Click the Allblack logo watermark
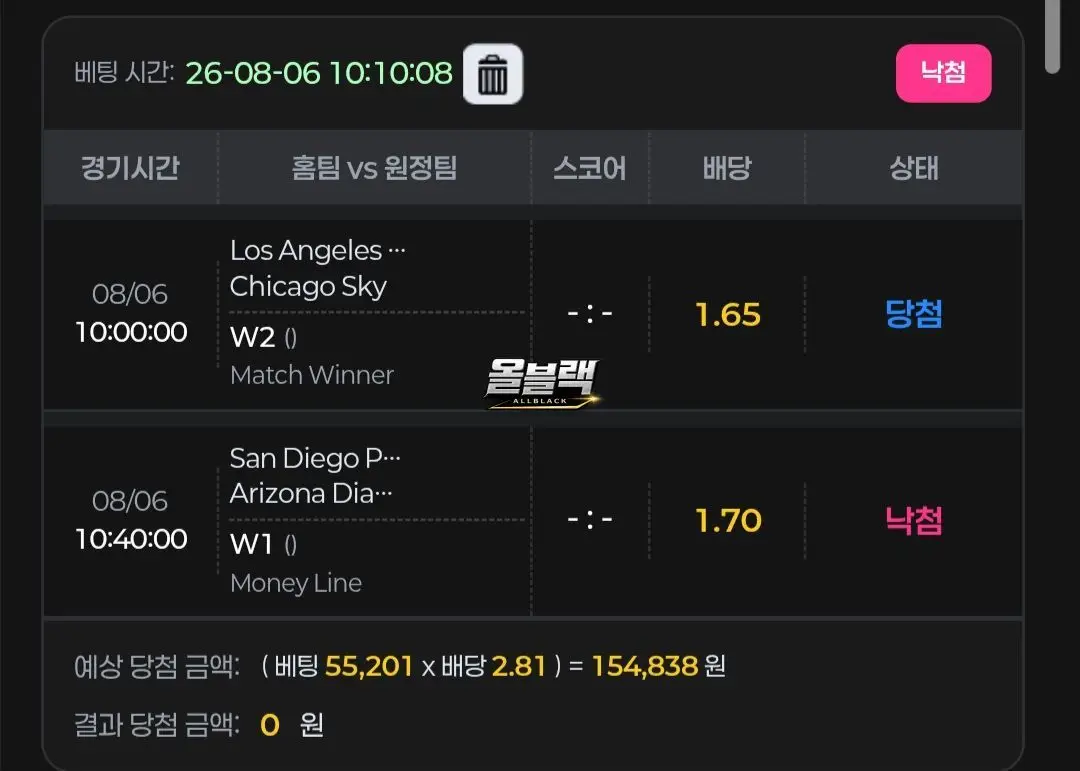Viewport: 1080px width, 771px height. coord(541,383)
